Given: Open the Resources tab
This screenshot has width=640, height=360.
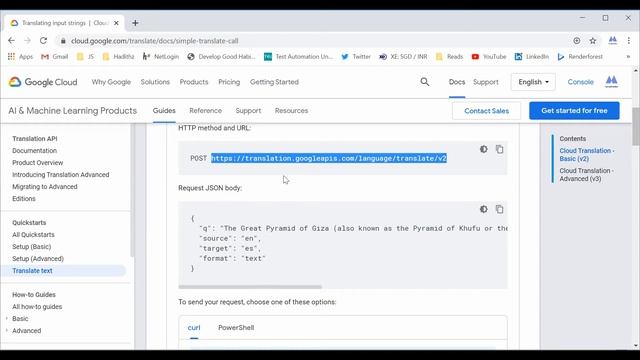Looking at the screenshot, I should coord(291,111).
